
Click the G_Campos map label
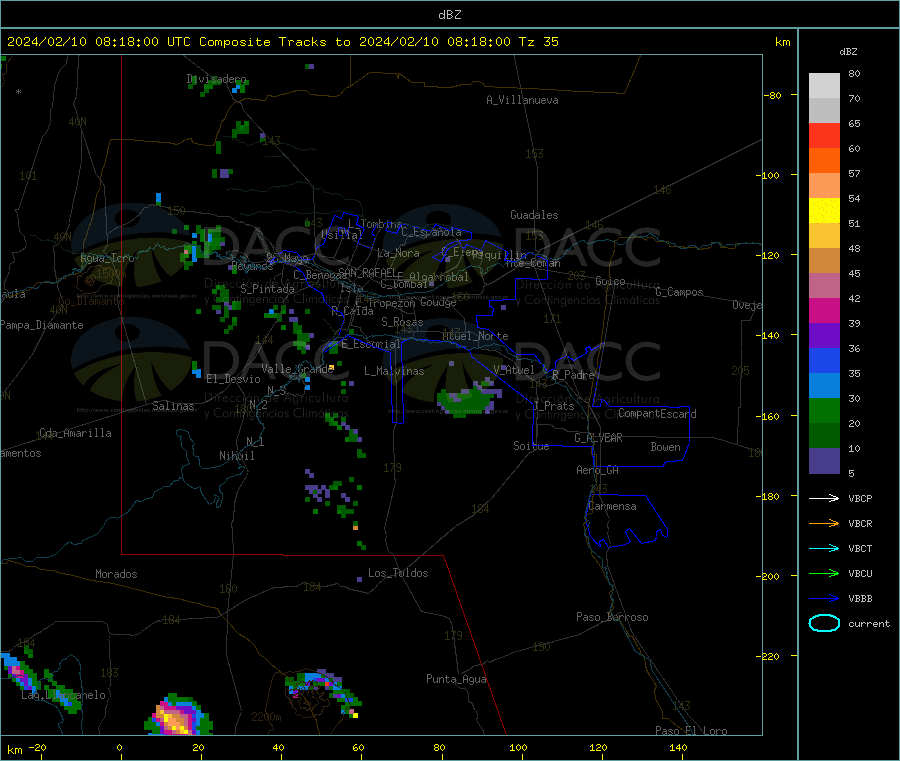click(x=679, y=292)
